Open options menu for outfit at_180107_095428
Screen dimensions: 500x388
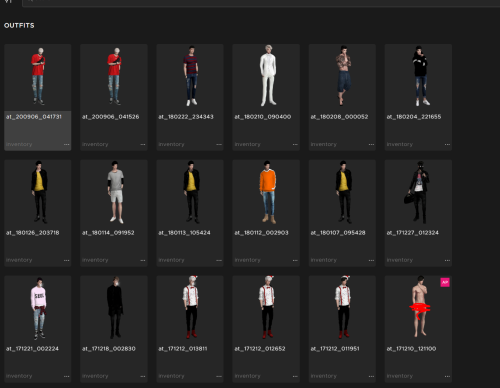[x=371, y=260]
